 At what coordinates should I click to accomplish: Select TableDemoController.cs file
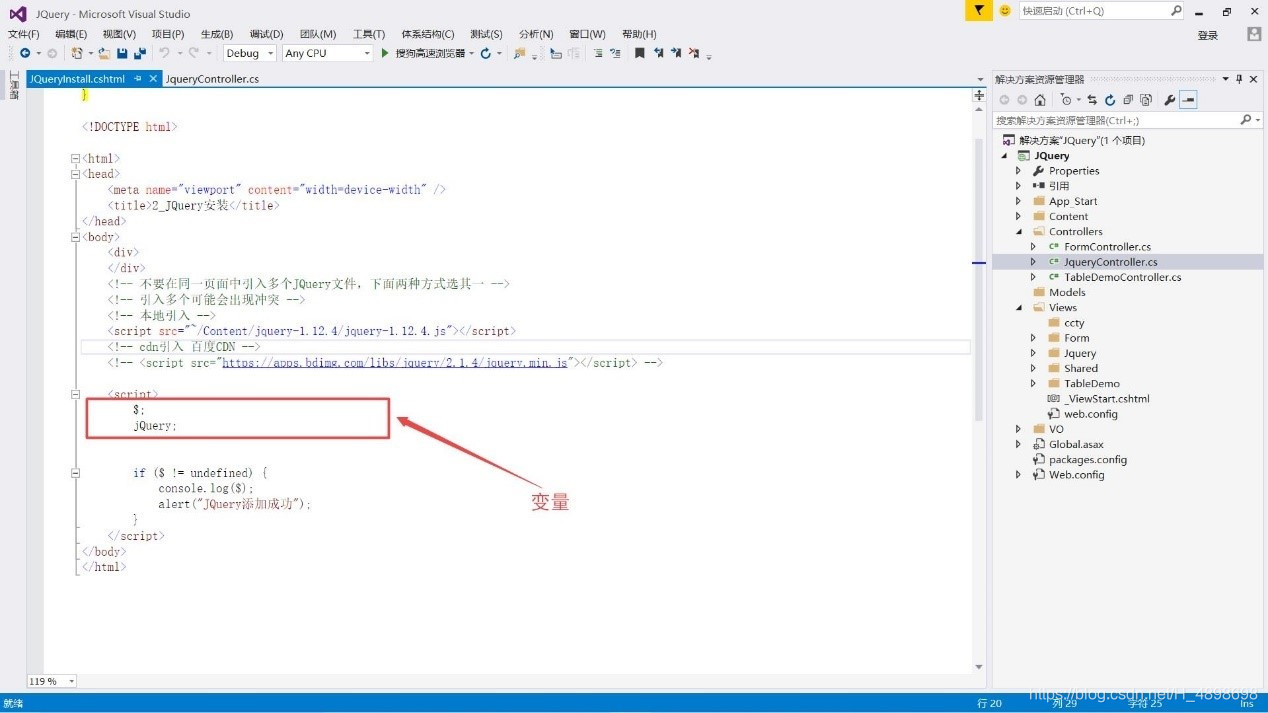coord(1123,277)
